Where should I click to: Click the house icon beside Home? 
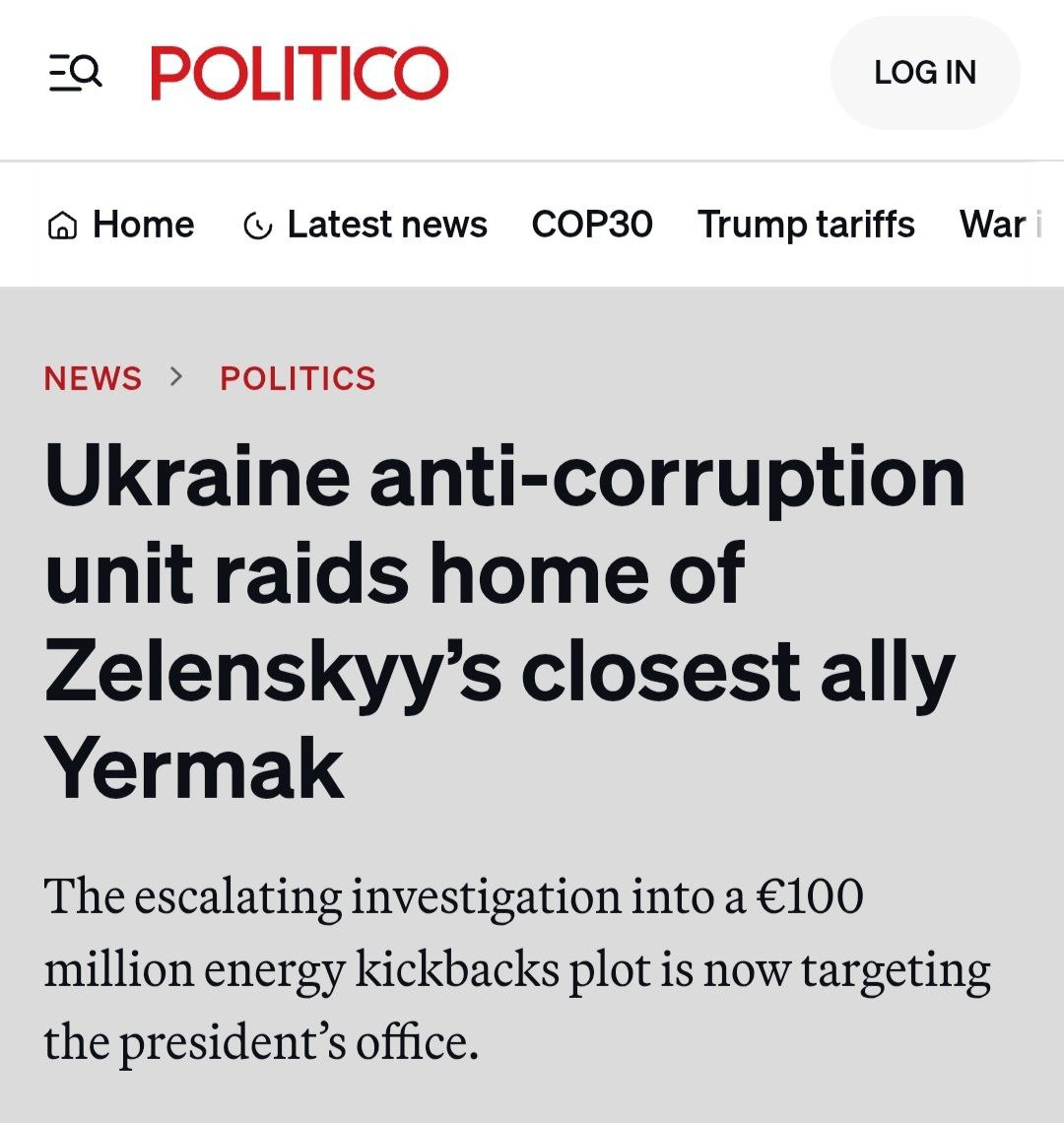click(62, 227)
